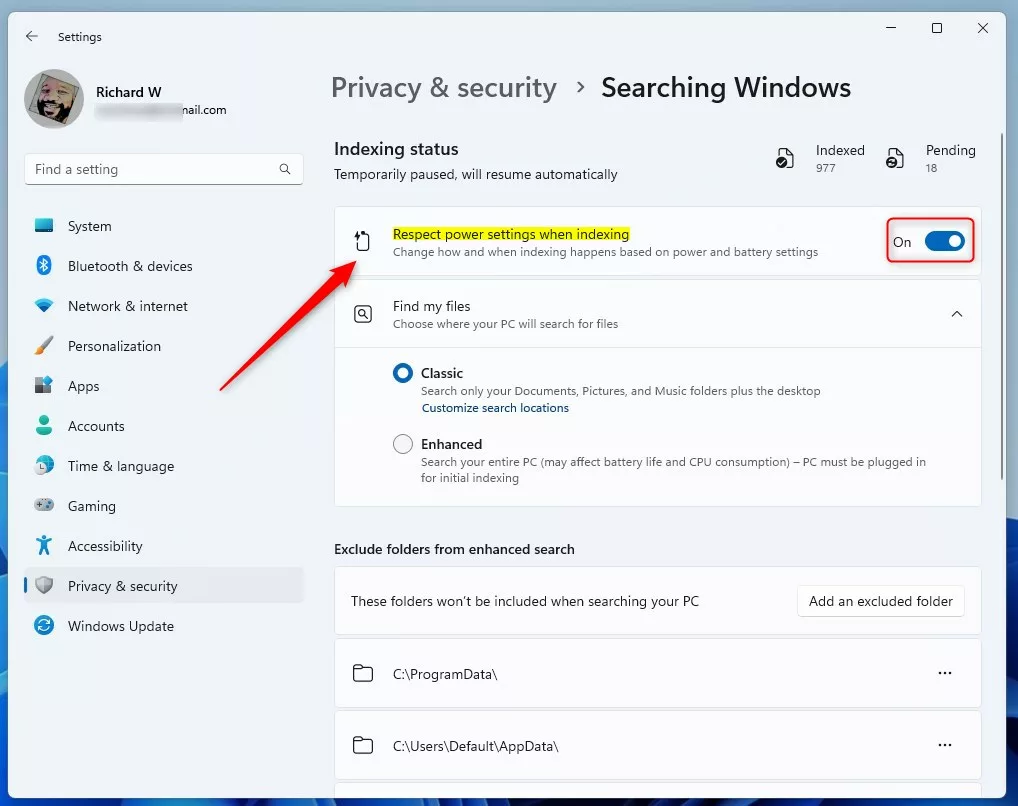The image size is (1018, 806).
Task: Click the Personalization paintbrush icon
Action: (x=44, y=346)
